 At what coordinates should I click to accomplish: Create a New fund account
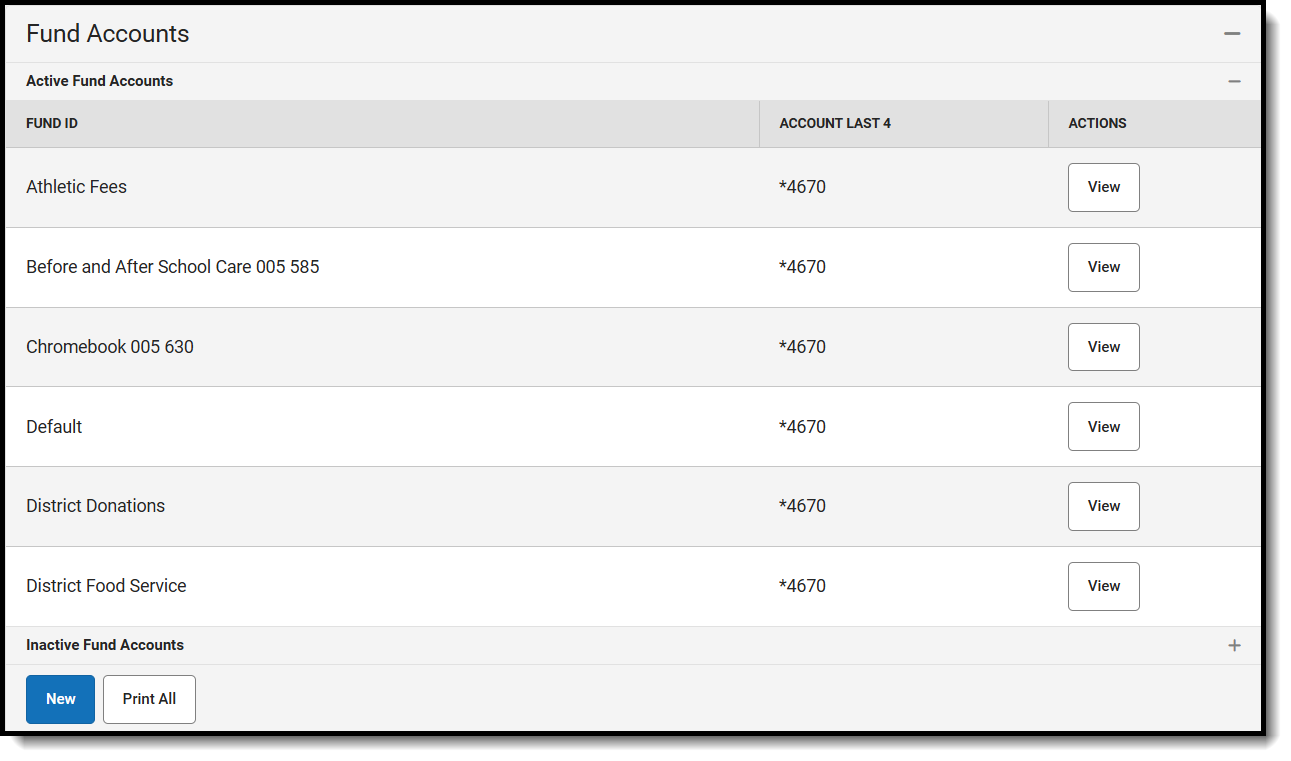60,699
